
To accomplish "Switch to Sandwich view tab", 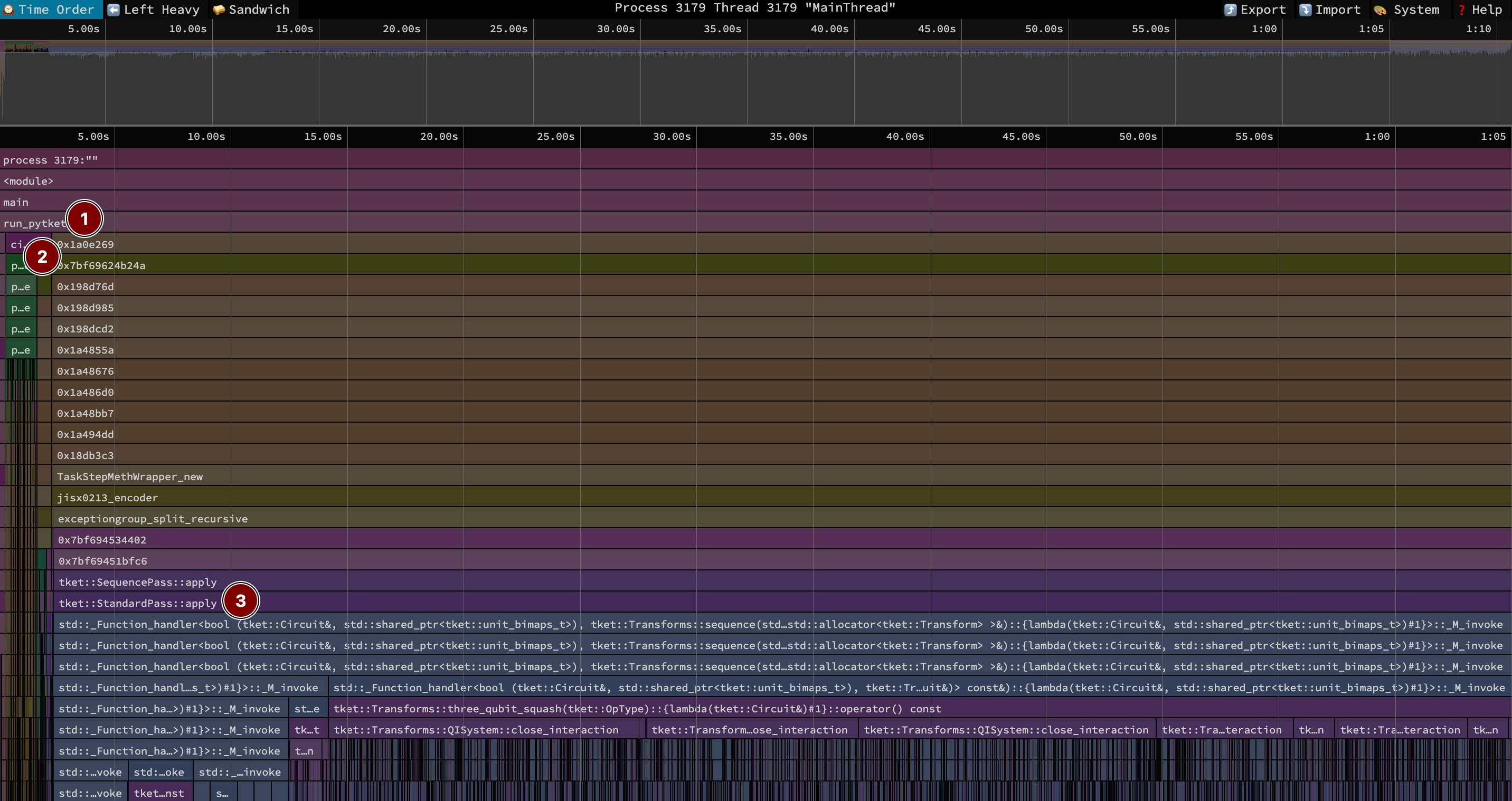I will click(x=259, y=9).
